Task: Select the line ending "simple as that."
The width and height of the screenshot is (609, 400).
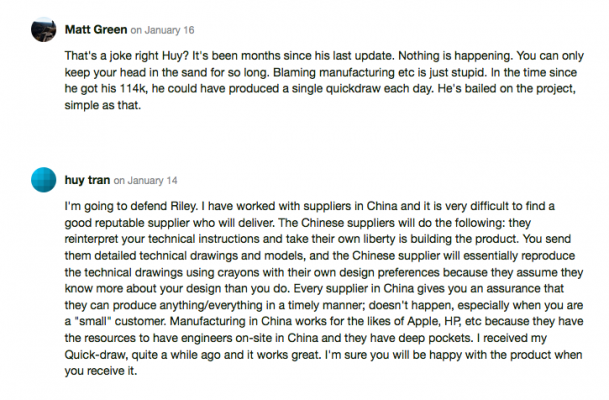Action: pyautogui.click(x=103, y=106)
